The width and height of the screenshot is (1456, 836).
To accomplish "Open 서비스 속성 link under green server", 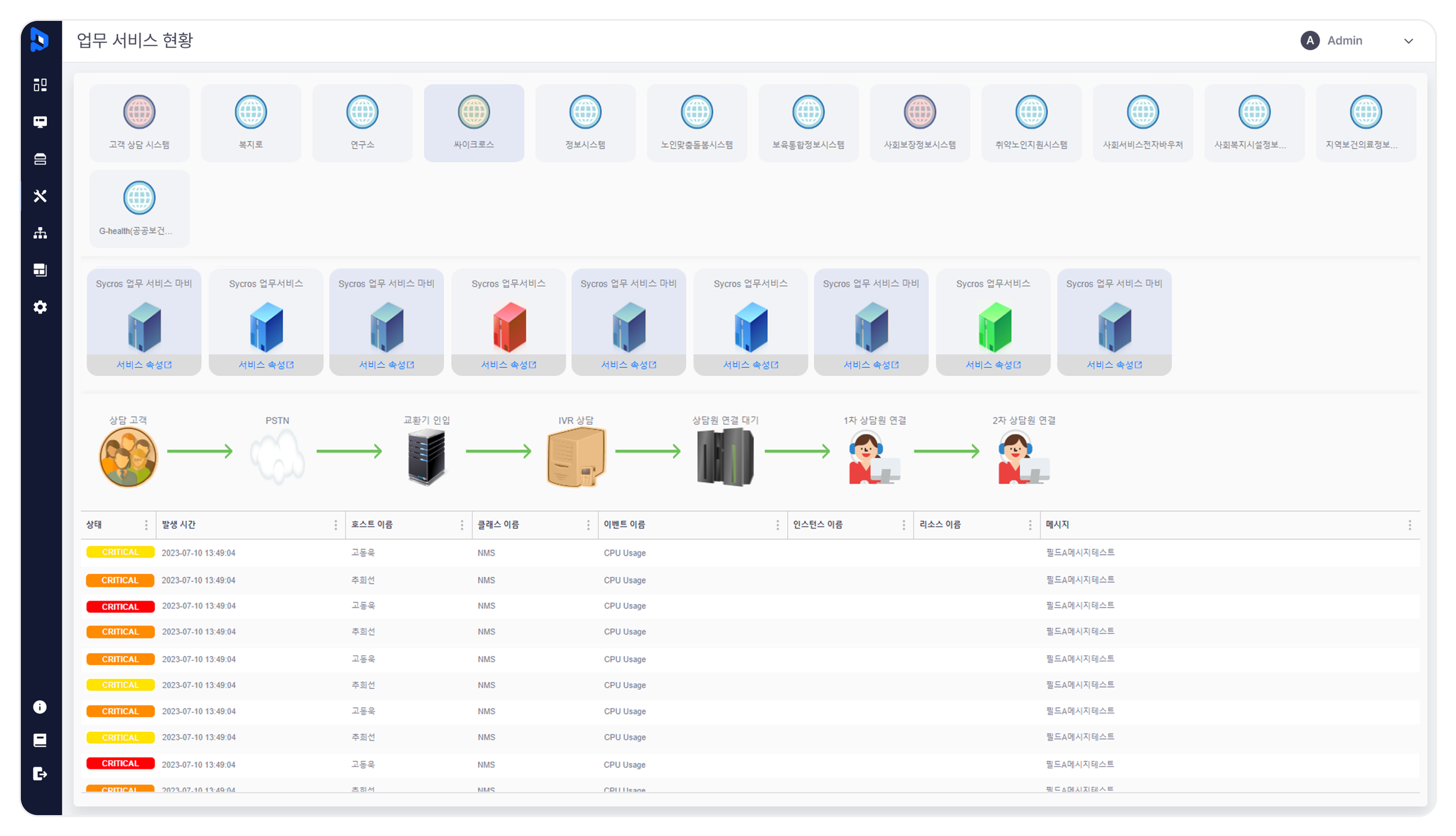I will [992, 364].
